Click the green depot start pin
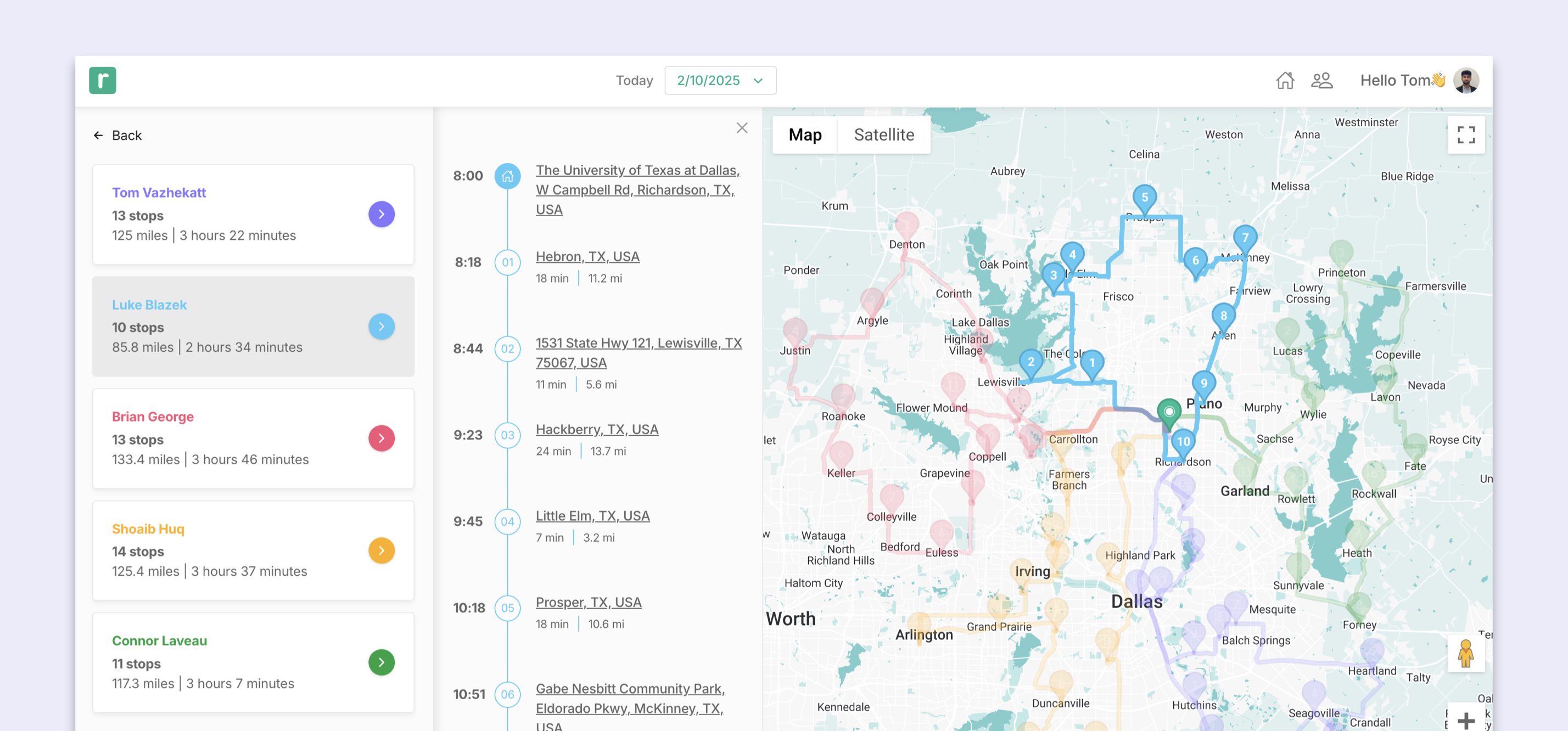The width and height of the screenshot is (1568, 731). coord(1169,413)
